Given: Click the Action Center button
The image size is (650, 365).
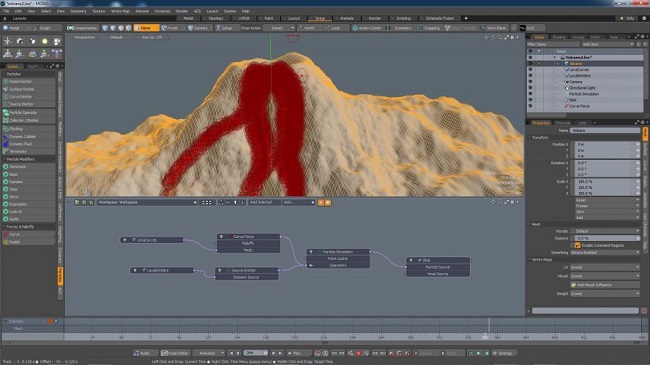Looking at the screenshot, I should [x=367, y=28].
